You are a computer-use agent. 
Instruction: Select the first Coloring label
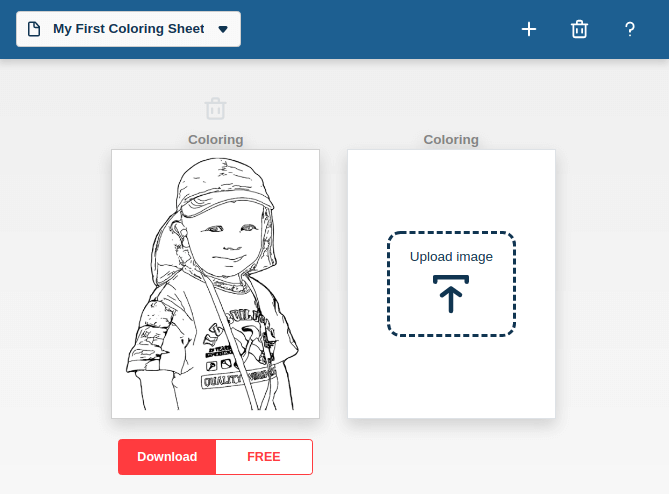coord(215,139)
